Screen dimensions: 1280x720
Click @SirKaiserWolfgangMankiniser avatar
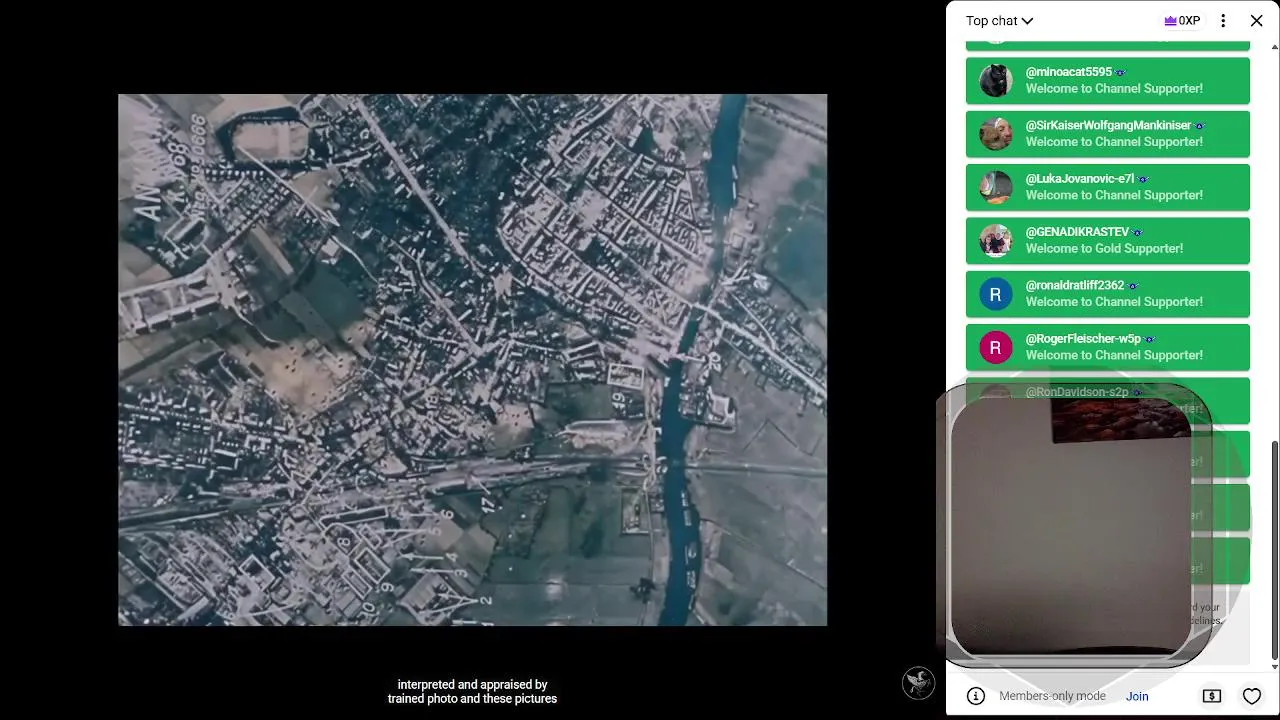(995, 134)
